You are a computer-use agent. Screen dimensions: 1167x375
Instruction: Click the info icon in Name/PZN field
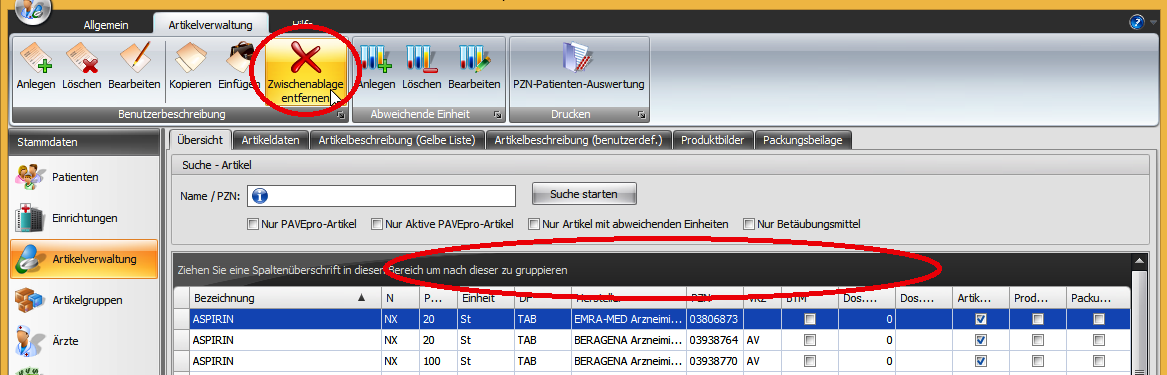[x=260, y=195]
